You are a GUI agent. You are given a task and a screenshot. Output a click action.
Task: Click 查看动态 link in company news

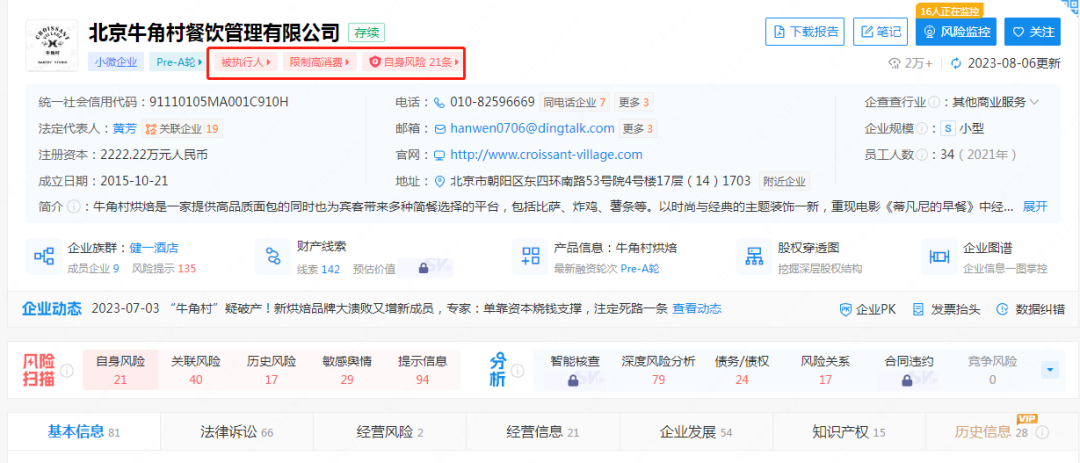click(x=696, y=309)
